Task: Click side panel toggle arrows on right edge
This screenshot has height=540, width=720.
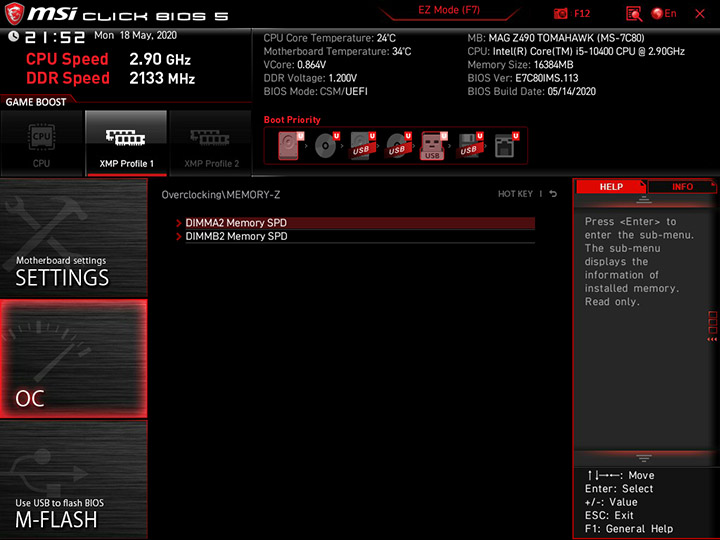Action: click(712, 326)
